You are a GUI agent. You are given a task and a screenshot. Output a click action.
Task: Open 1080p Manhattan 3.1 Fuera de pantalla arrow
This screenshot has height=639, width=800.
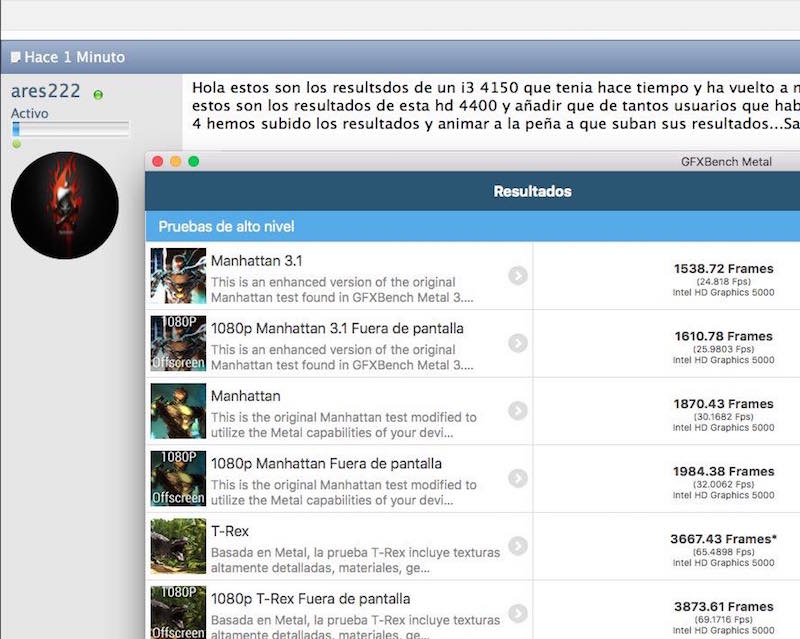[518, 343]
